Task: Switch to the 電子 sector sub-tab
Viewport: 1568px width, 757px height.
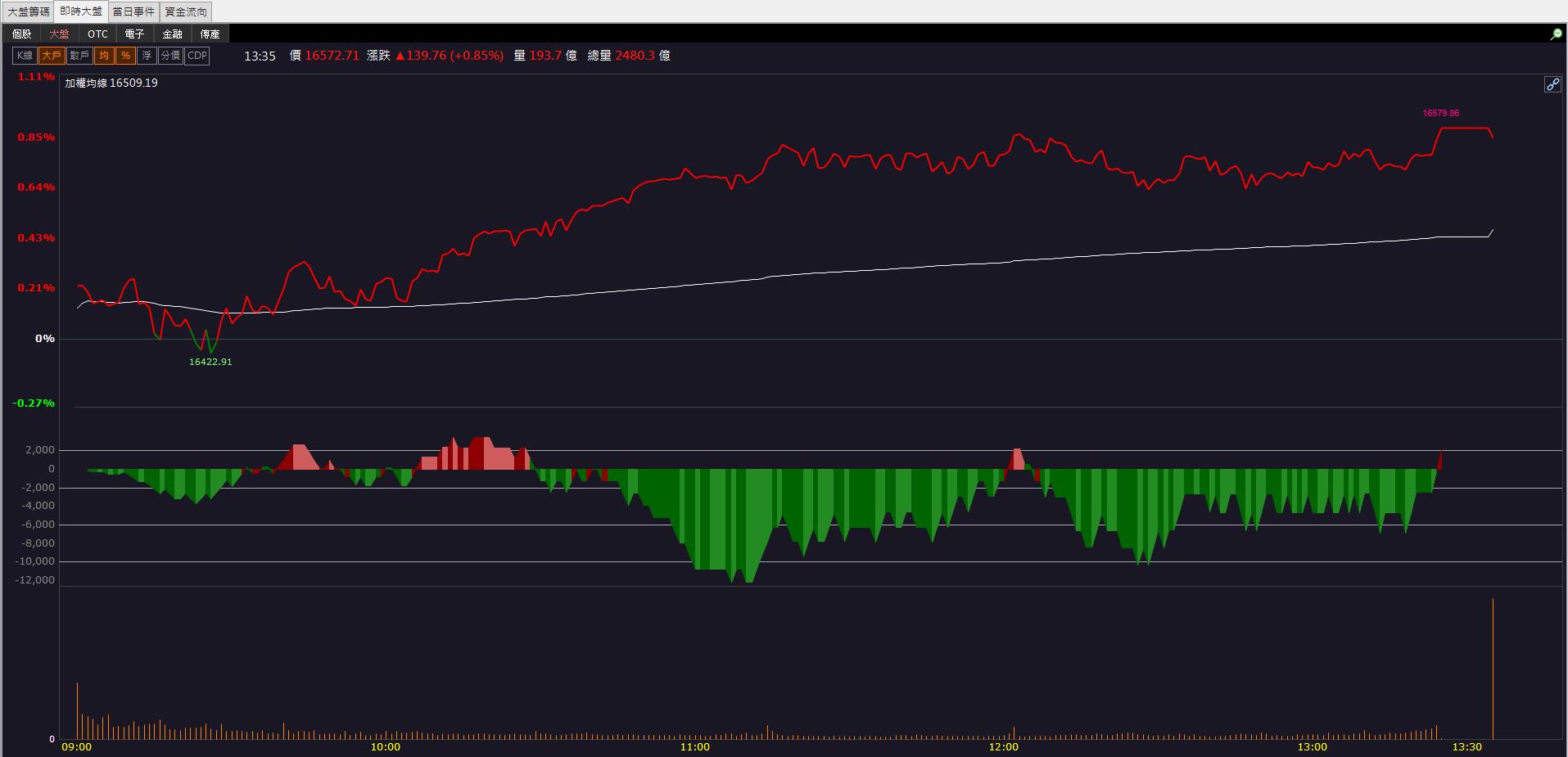Action: click(135, 34)
